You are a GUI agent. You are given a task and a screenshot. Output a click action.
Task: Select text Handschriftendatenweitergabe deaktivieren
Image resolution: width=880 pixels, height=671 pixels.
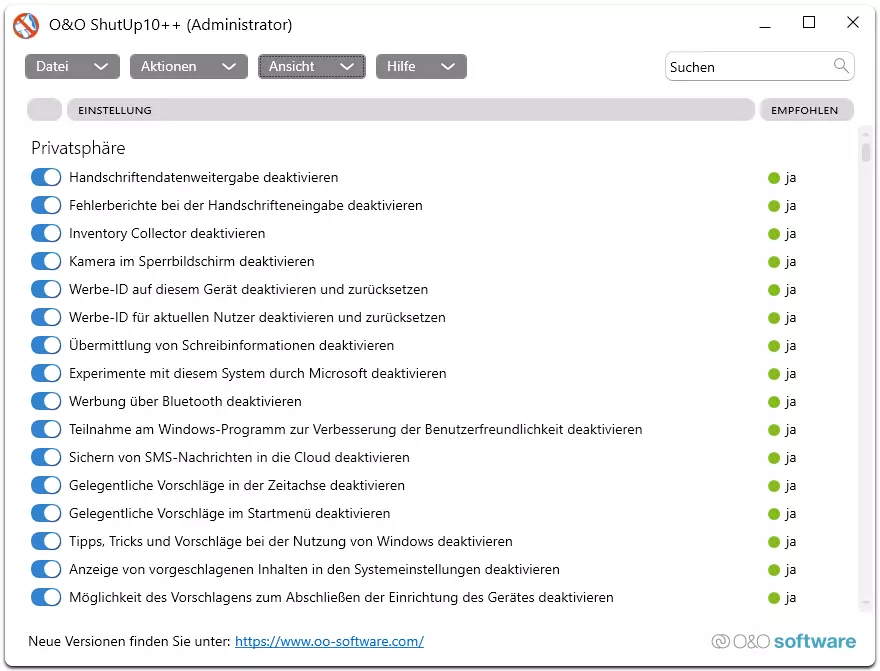[x=204, y=177]
